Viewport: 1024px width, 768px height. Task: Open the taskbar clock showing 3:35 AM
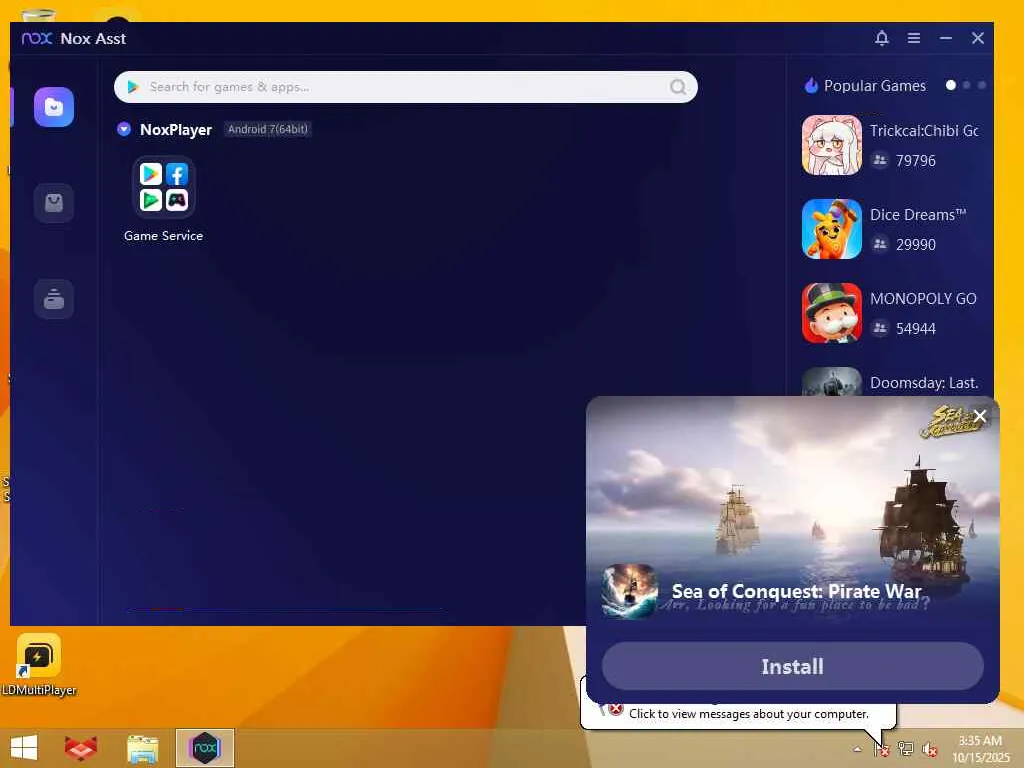coord(980,749)
